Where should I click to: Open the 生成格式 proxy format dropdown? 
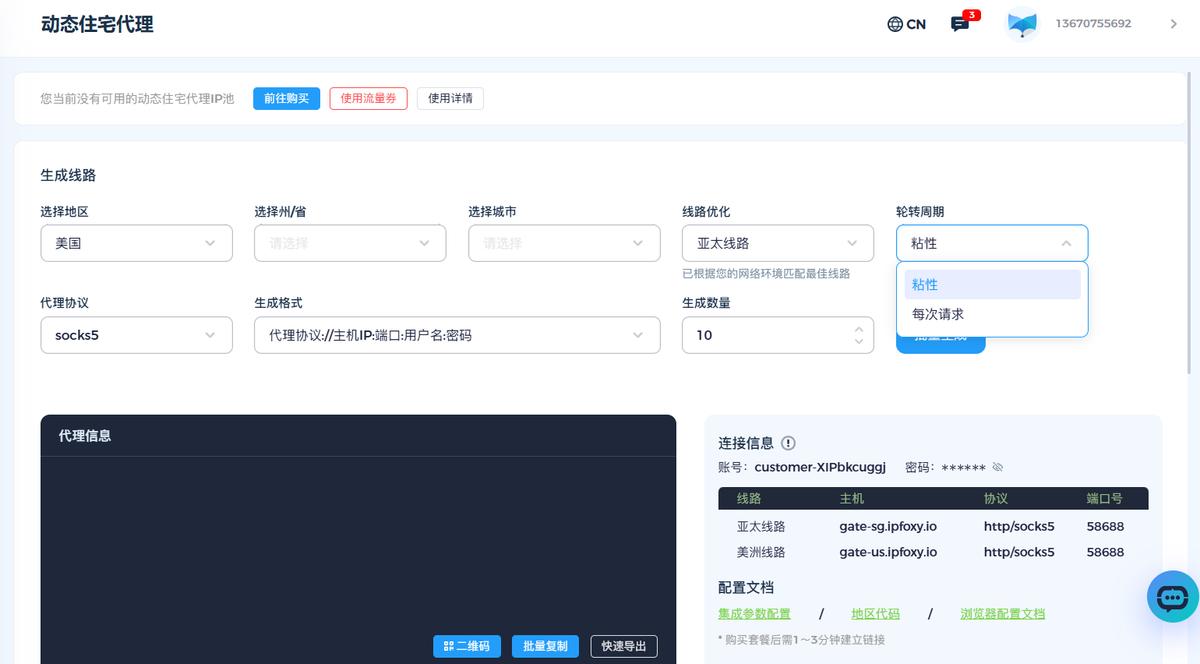pos(457,335)
